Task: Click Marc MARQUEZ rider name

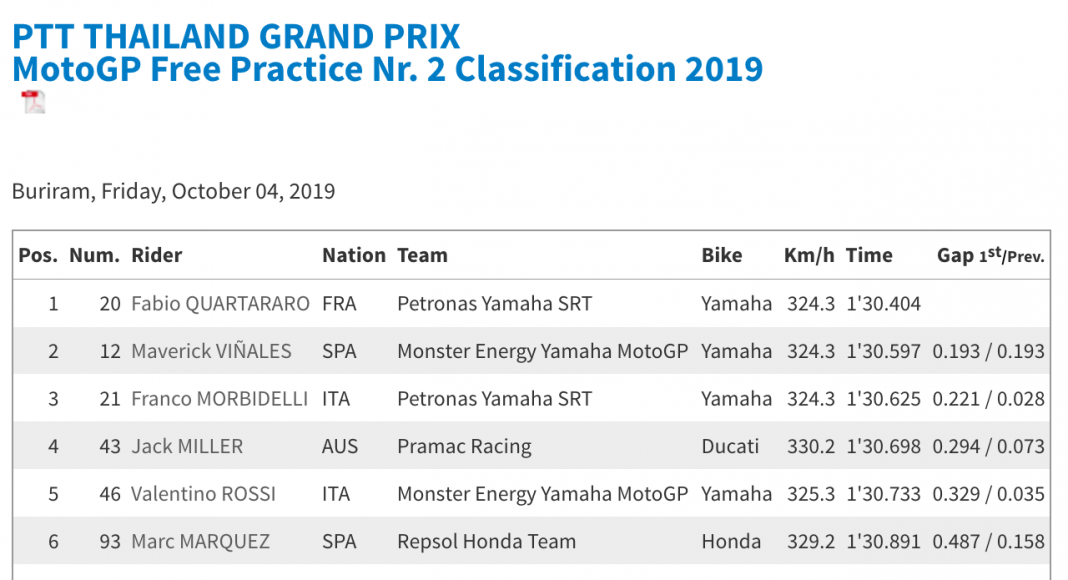Action: tap(200, 542)
